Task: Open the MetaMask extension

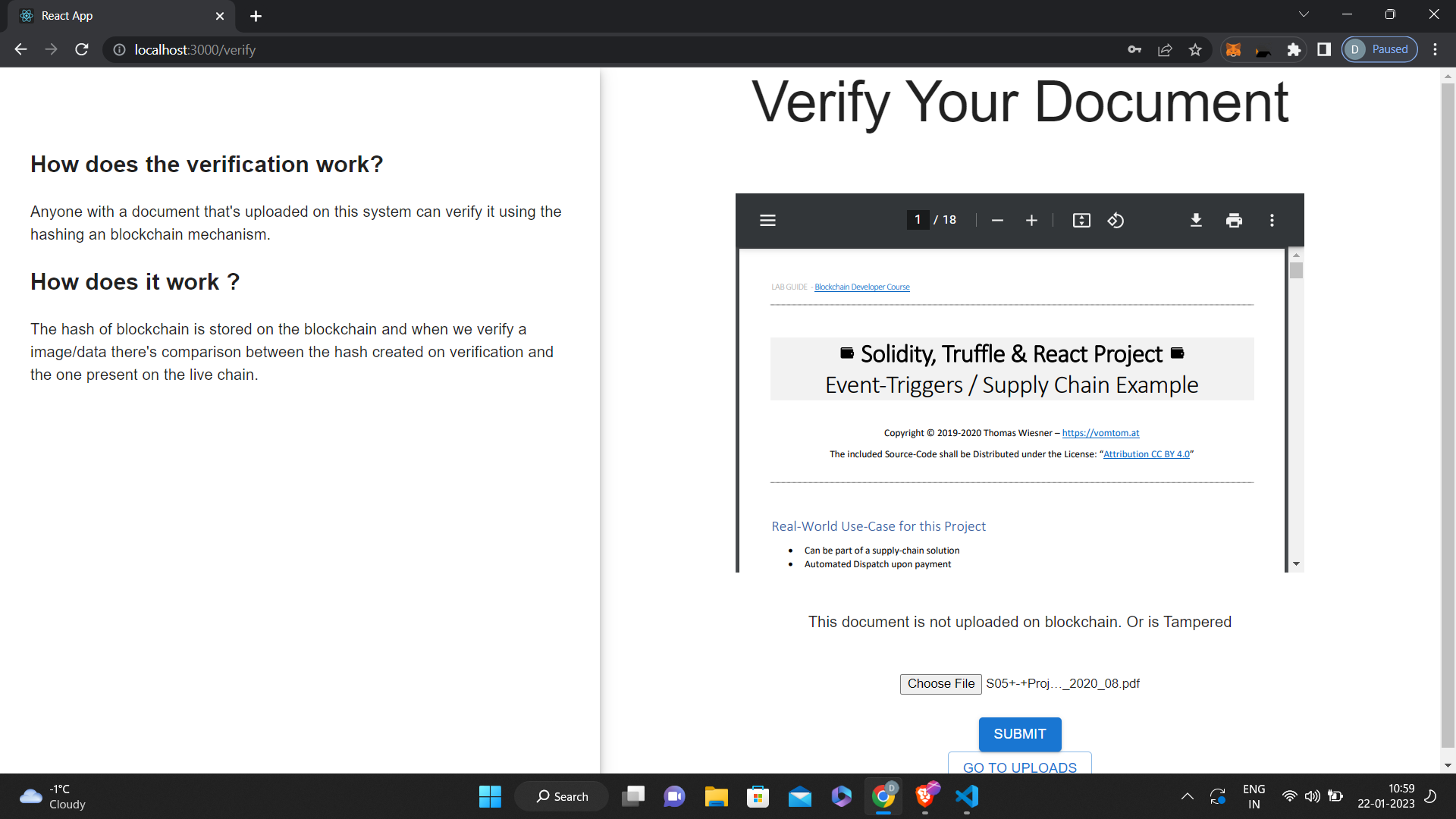Action: [x=1234, y=50]
